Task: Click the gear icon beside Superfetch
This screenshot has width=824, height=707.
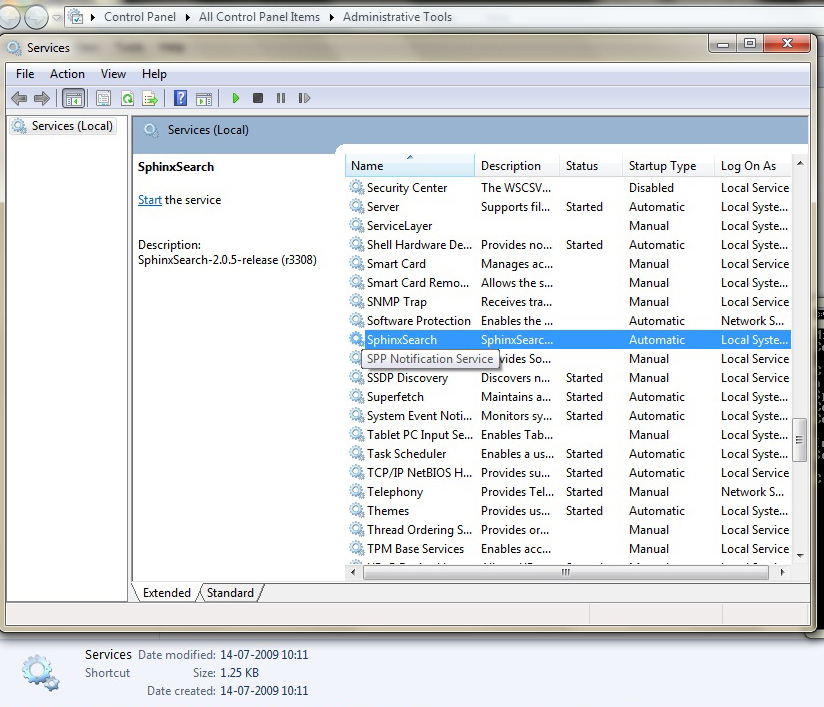Action: pyautogui.click(x=357, y=396)
